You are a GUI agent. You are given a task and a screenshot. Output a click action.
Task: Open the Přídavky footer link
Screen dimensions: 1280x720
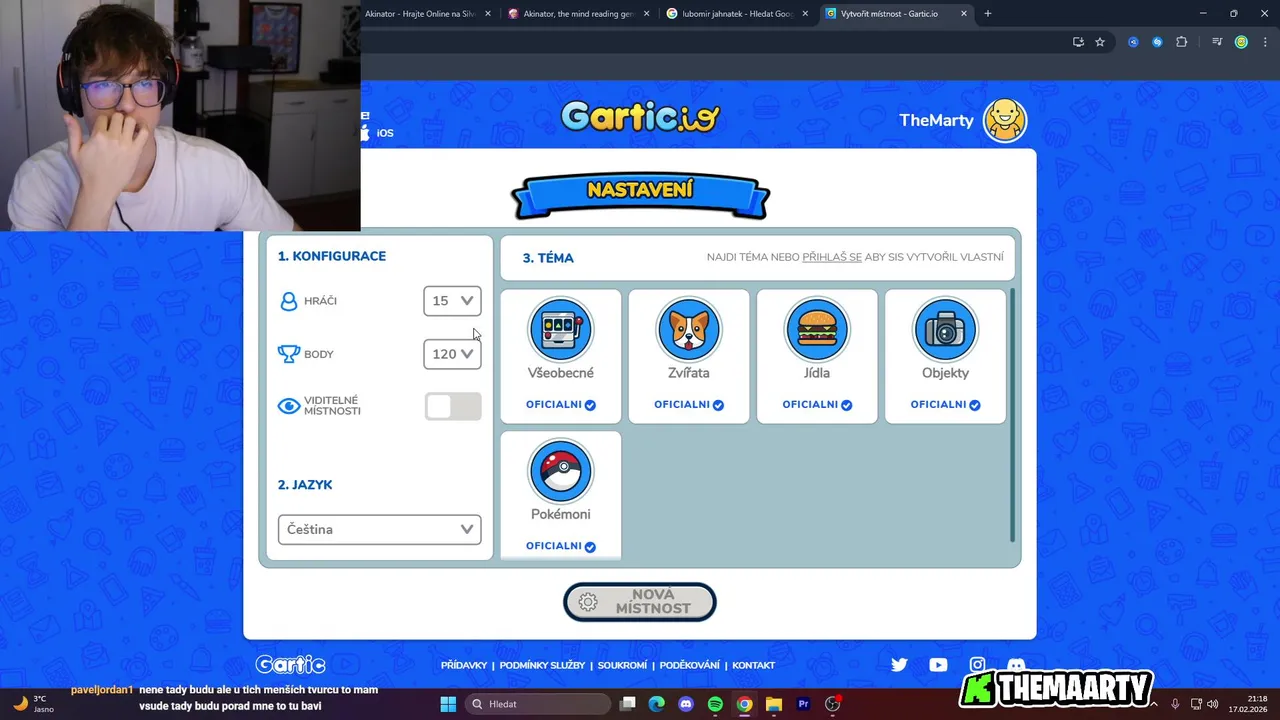click(x=464, y=665)
